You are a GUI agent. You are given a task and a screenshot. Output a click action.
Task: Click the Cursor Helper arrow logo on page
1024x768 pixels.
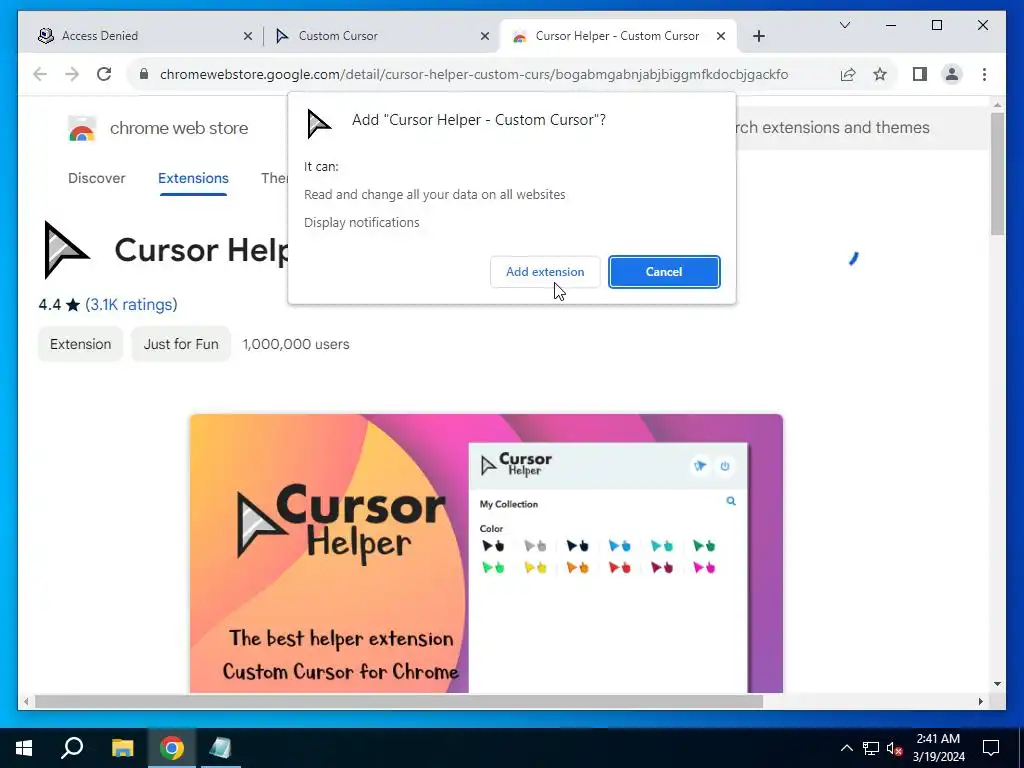click(65, 250)
